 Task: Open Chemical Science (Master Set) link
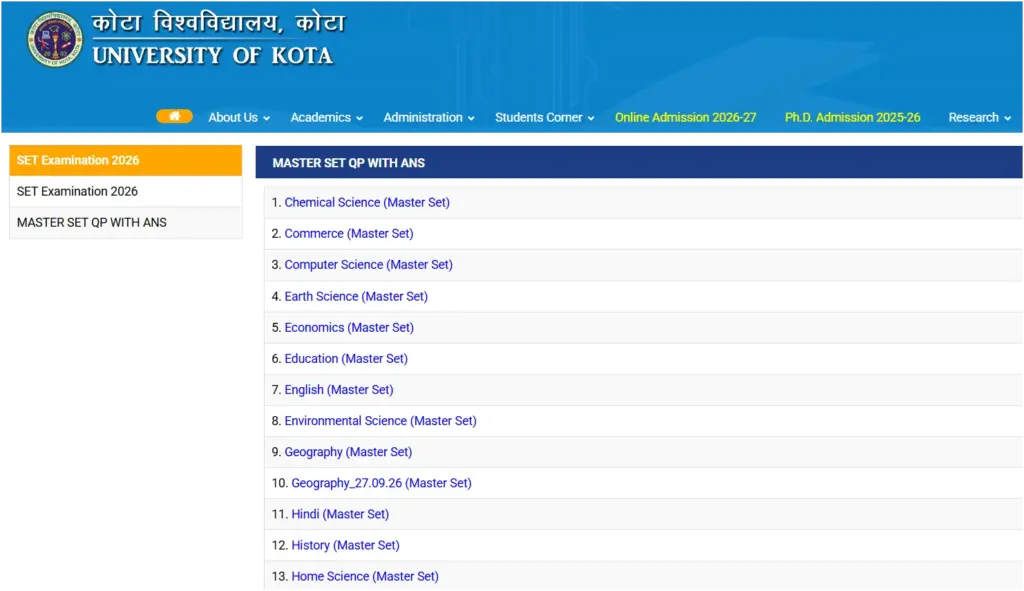(x=367, y=202)
